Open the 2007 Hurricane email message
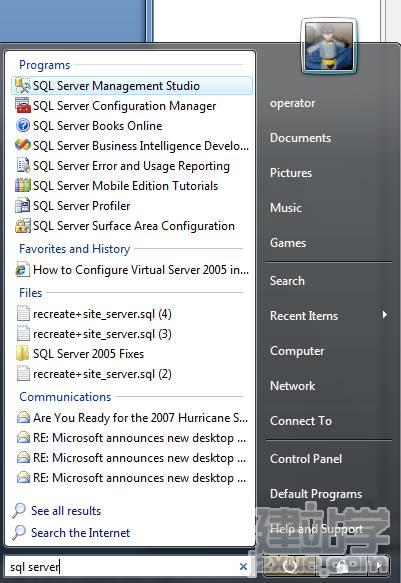Screen dimensions: 401x583 [x=132, y=418]
